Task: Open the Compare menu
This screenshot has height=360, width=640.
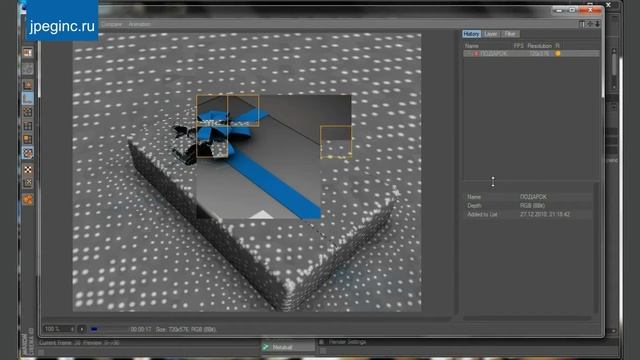Action: [x=112, y=24]
